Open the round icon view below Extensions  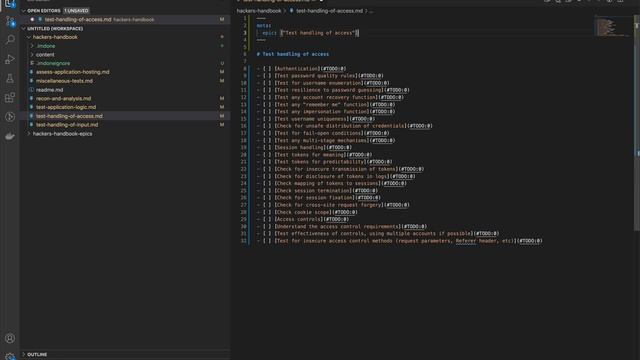tap(10, 117)
